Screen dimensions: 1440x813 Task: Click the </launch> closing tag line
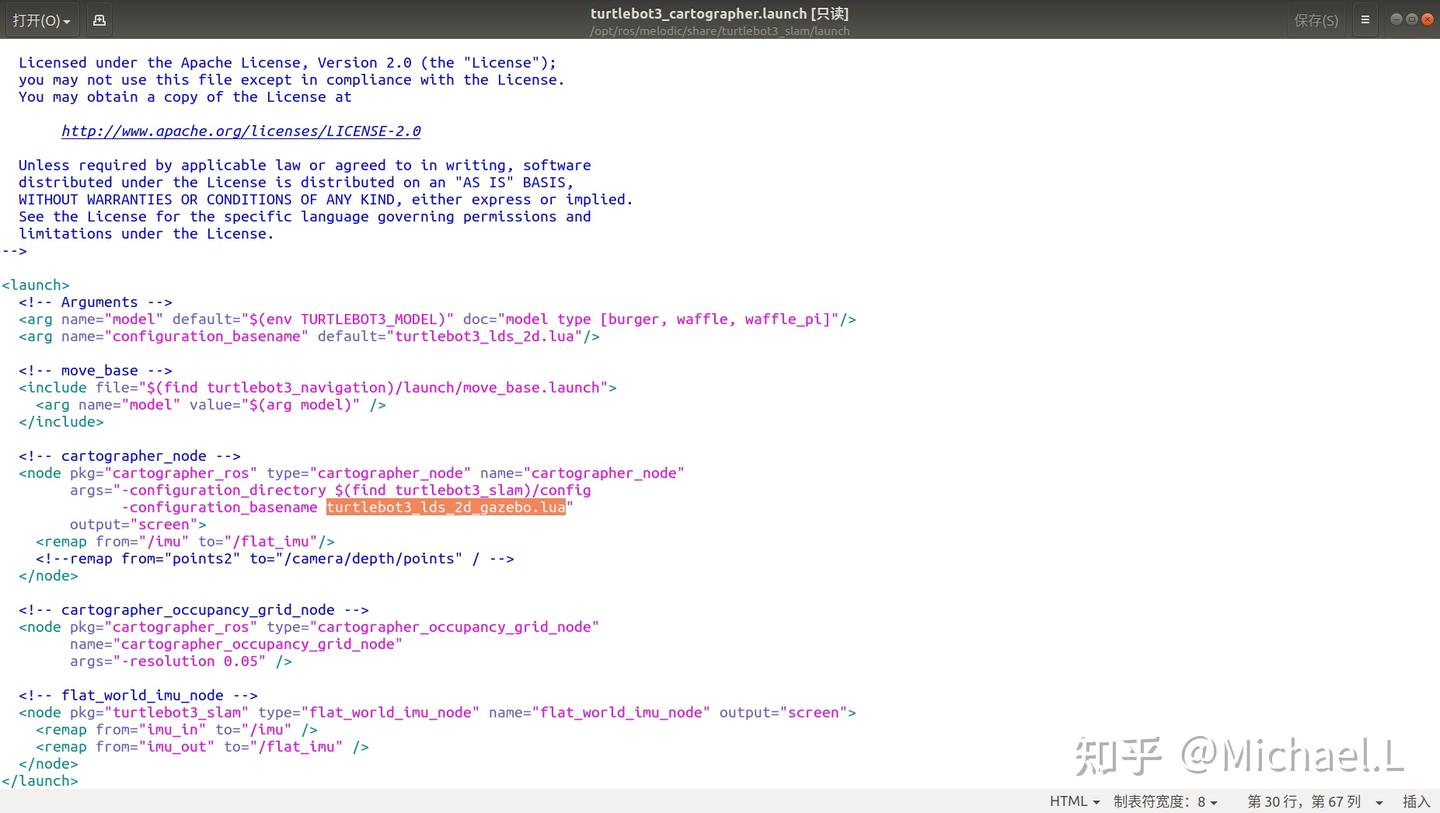pos(40,780)
